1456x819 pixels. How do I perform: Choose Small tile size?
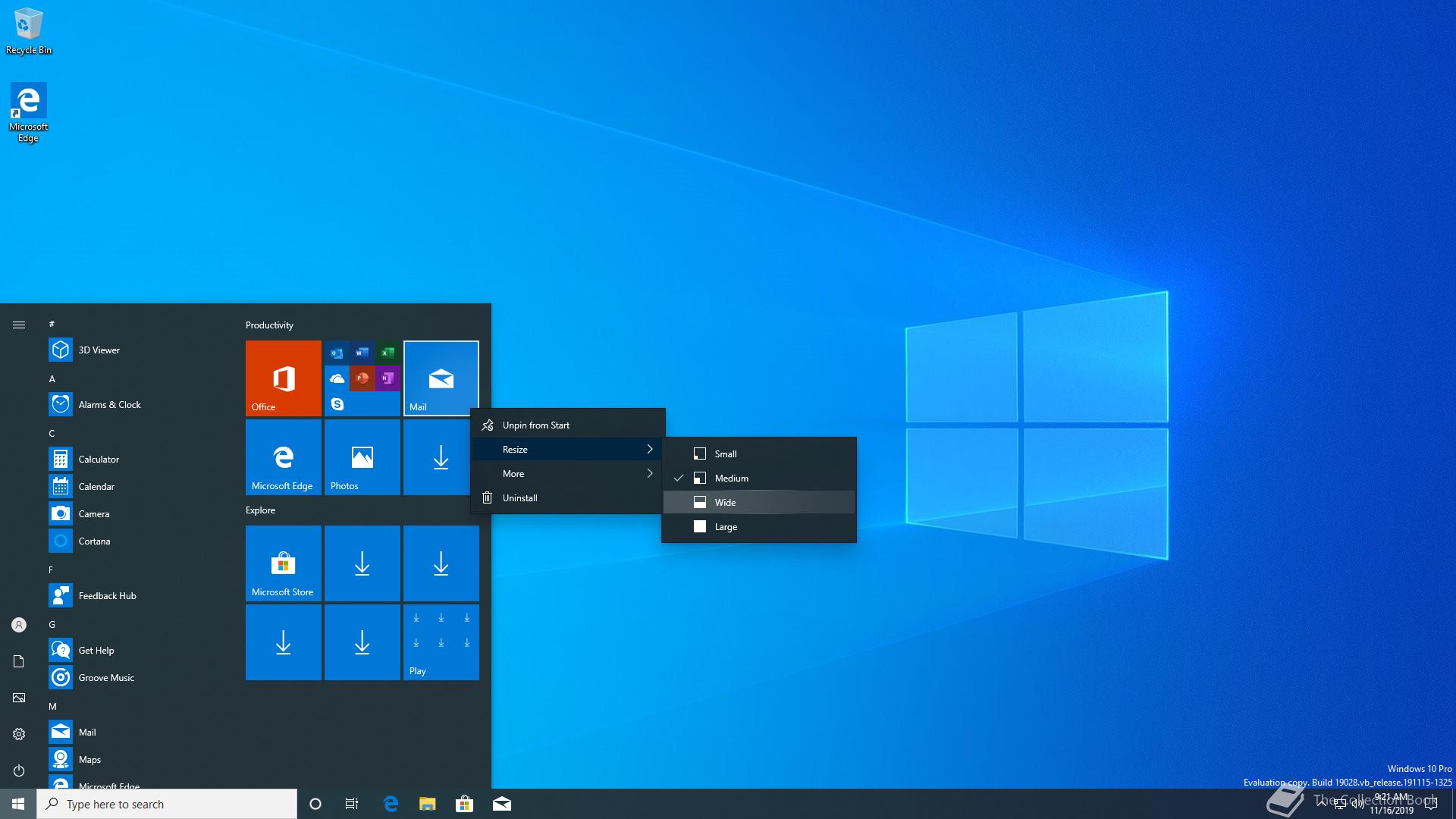[x=725, y=453]
